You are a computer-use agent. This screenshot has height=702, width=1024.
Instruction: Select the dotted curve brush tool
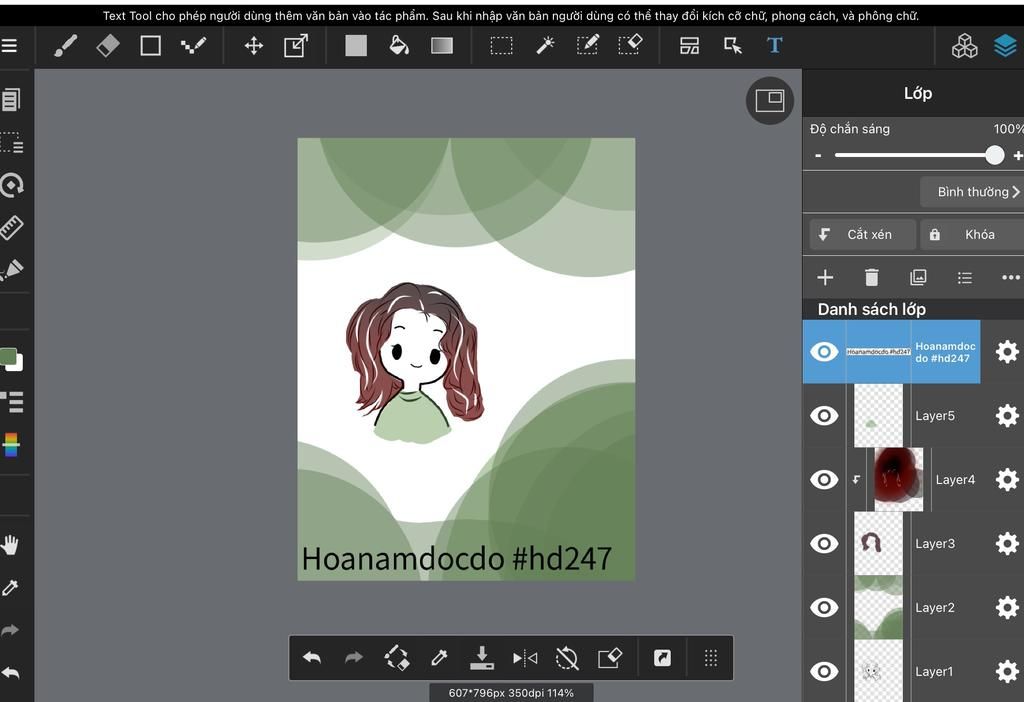click(193, 46)
